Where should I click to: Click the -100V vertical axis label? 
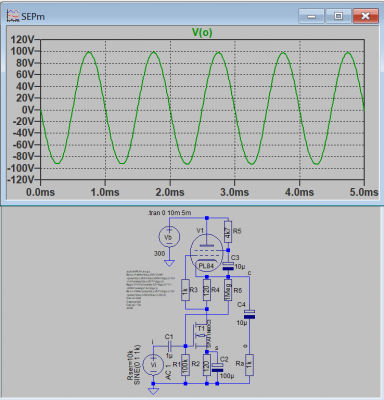(21, 168)
